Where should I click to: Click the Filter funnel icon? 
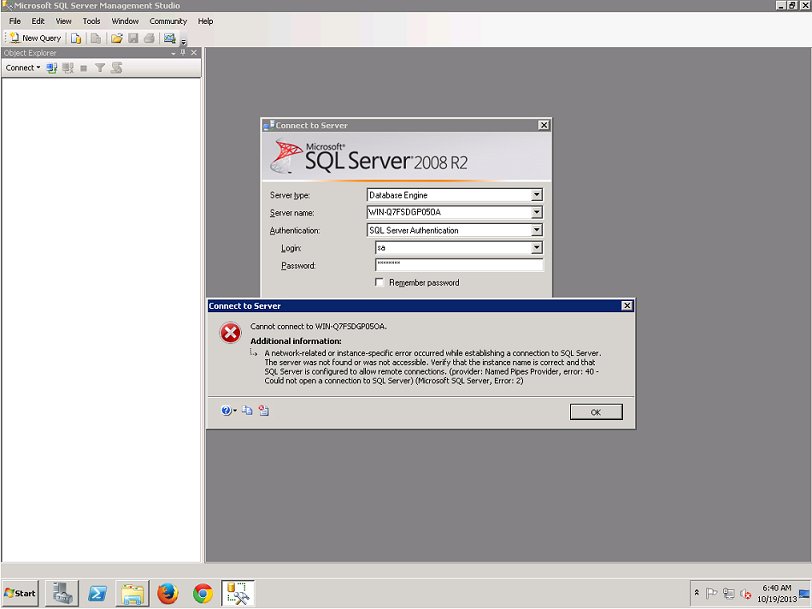coord(100,68)
